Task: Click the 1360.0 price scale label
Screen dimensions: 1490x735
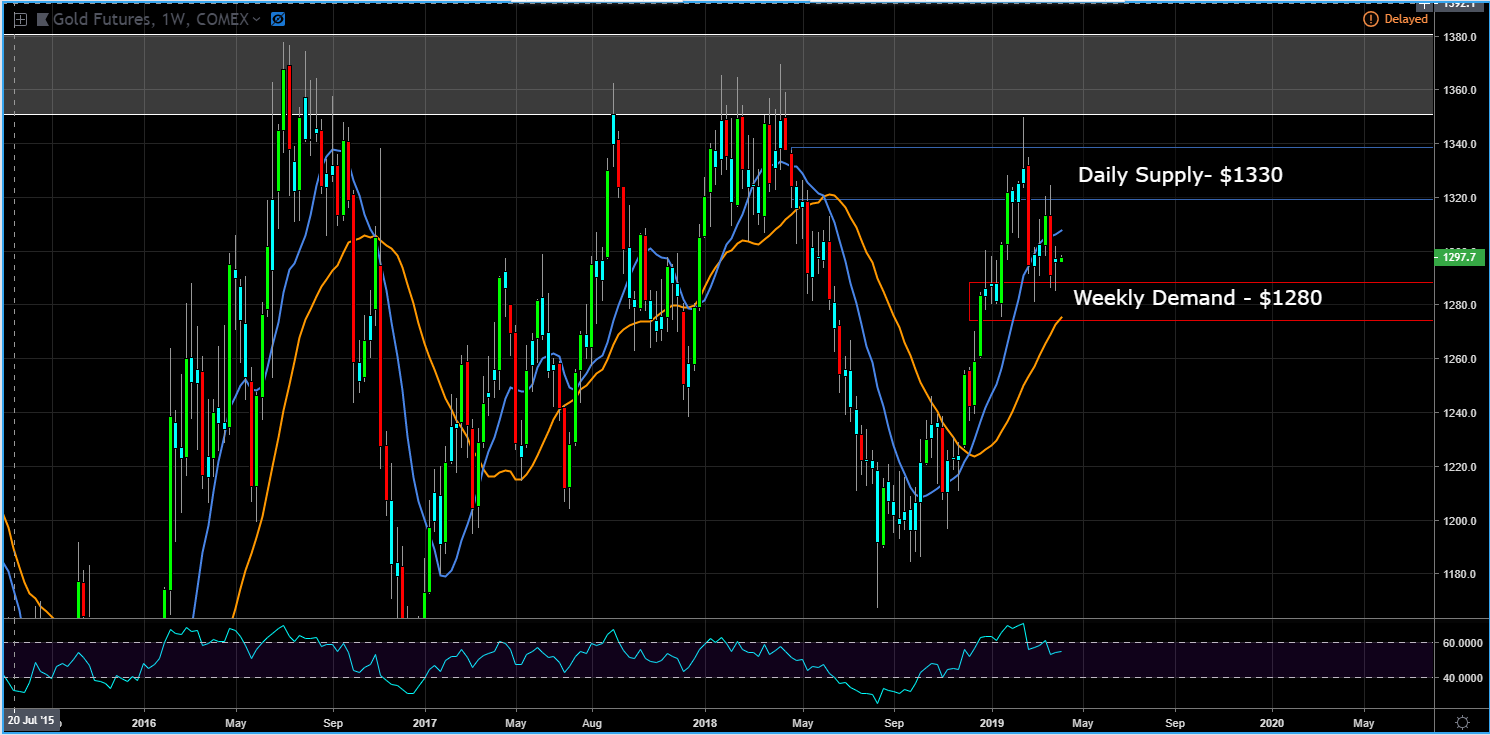Action: [x=1459, y=90]
